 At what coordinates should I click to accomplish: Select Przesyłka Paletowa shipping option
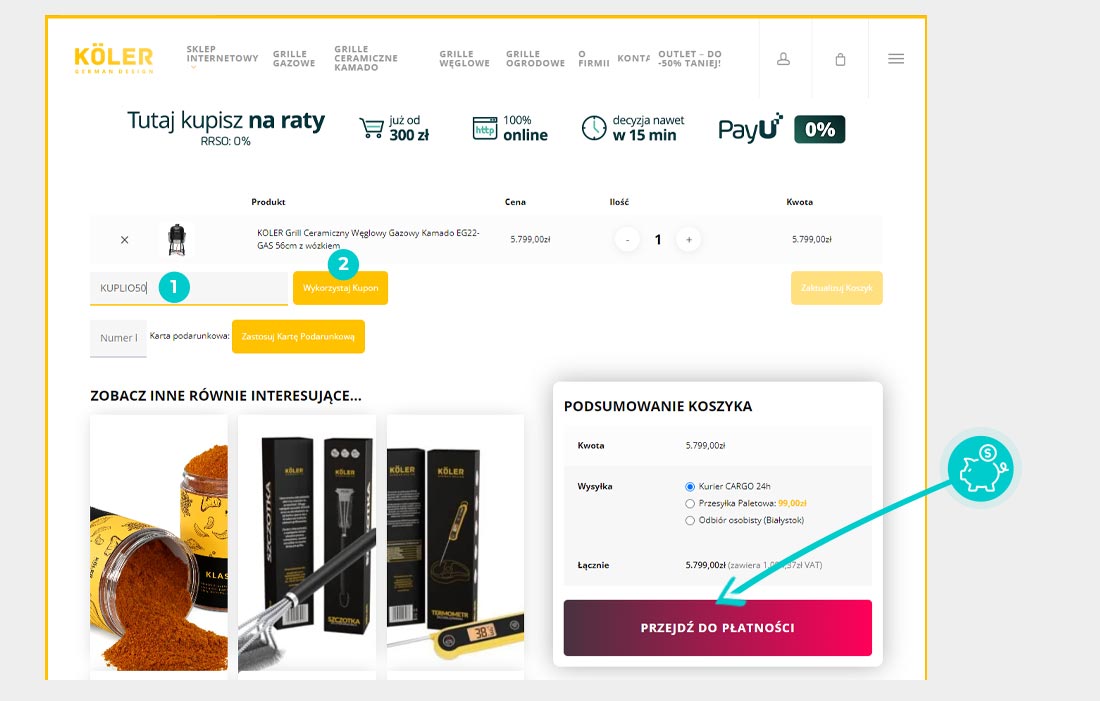[x=690, y=503]
